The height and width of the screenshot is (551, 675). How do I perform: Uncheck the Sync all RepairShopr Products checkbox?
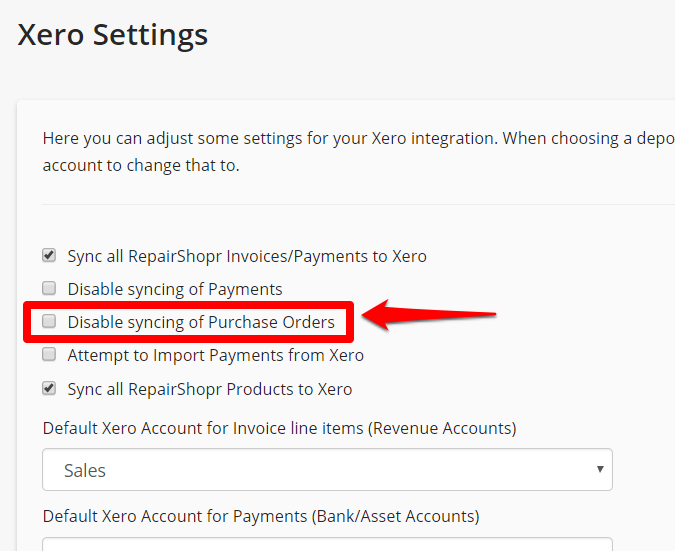49,388
